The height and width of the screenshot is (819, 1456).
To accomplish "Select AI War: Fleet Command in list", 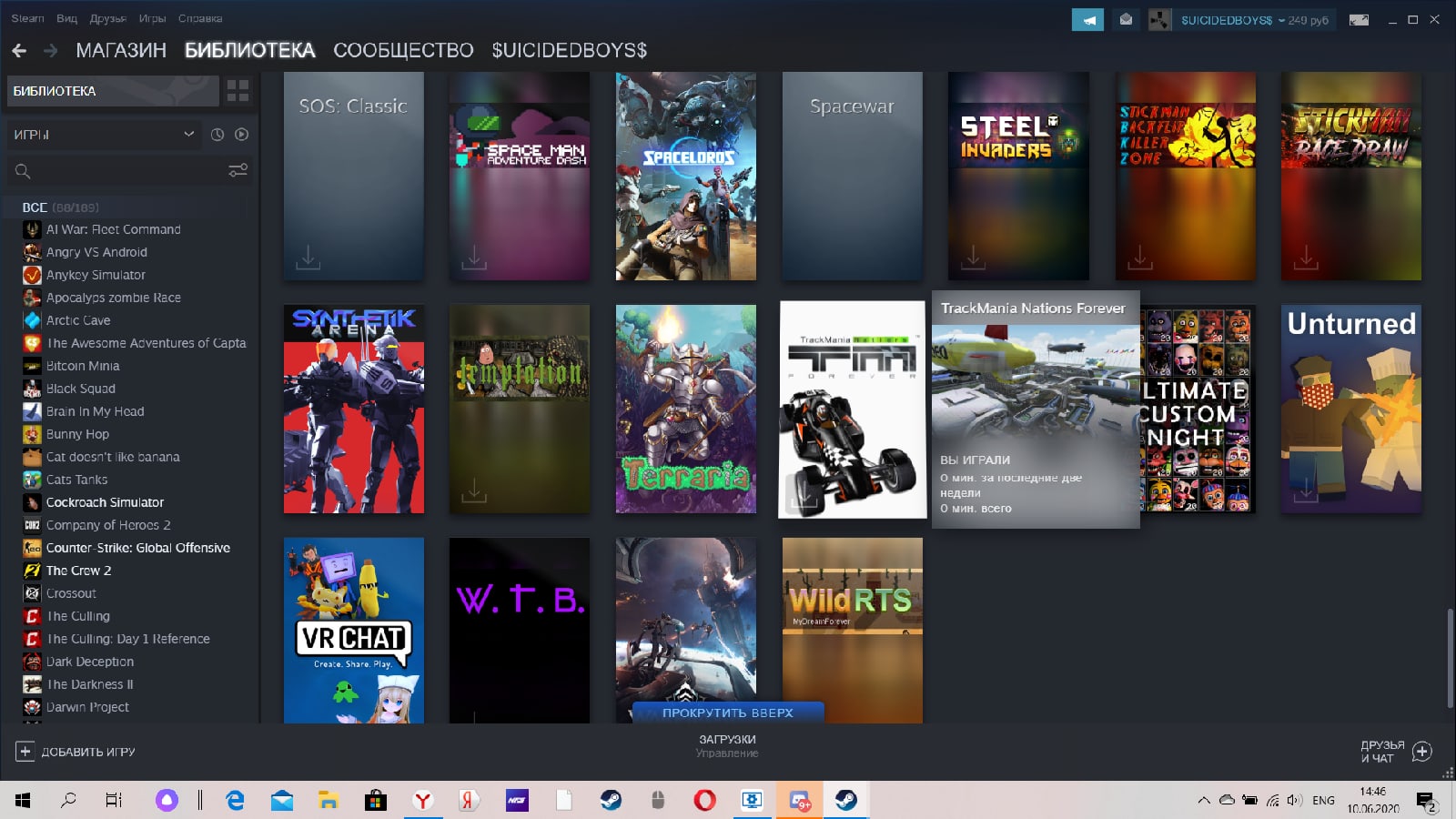I will [114, 229].
